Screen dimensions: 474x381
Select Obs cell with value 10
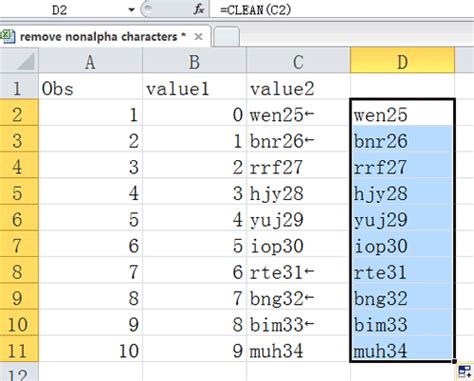tap(90, 349)
